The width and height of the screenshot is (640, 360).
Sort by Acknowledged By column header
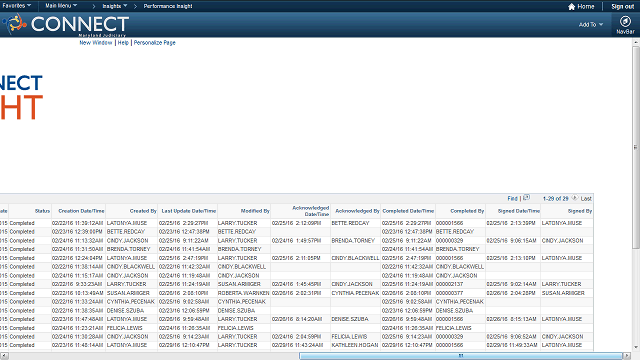click(357, 211)
